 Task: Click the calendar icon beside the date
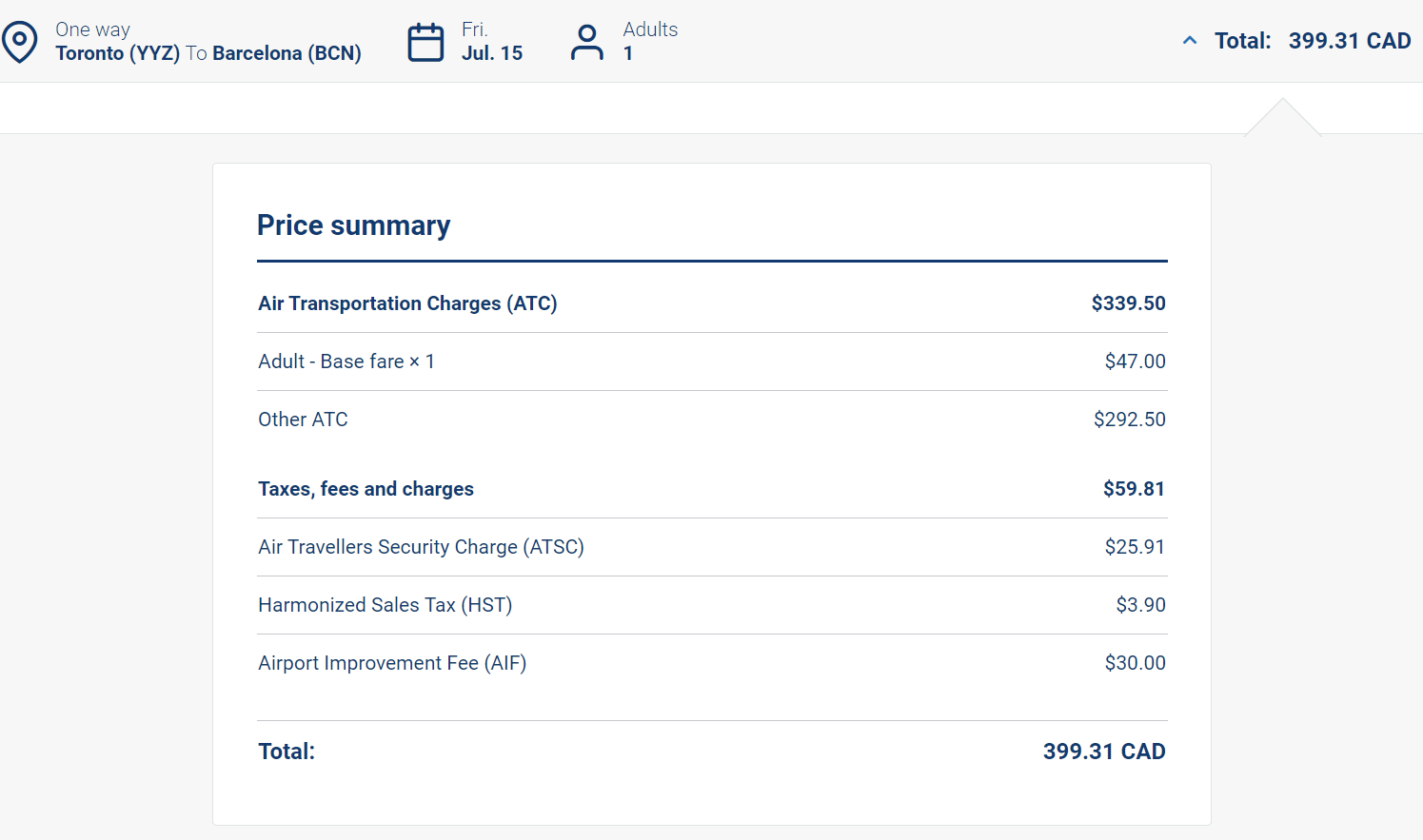coord(425,42)
